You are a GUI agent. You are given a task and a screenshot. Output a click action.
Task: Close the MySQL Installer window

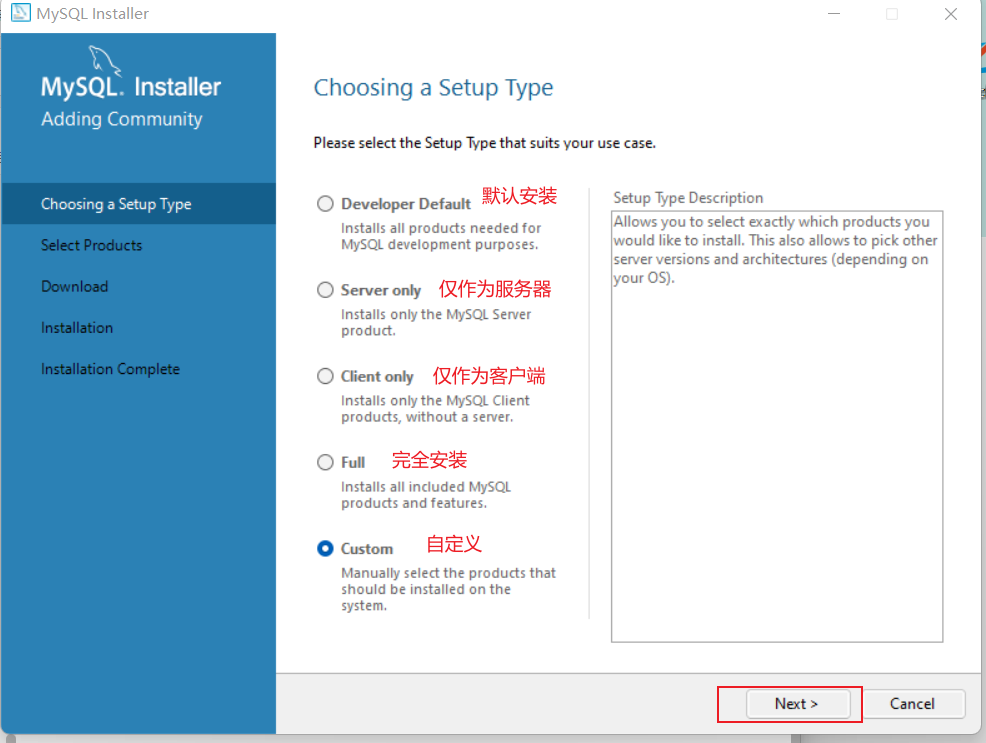point(951,14)
